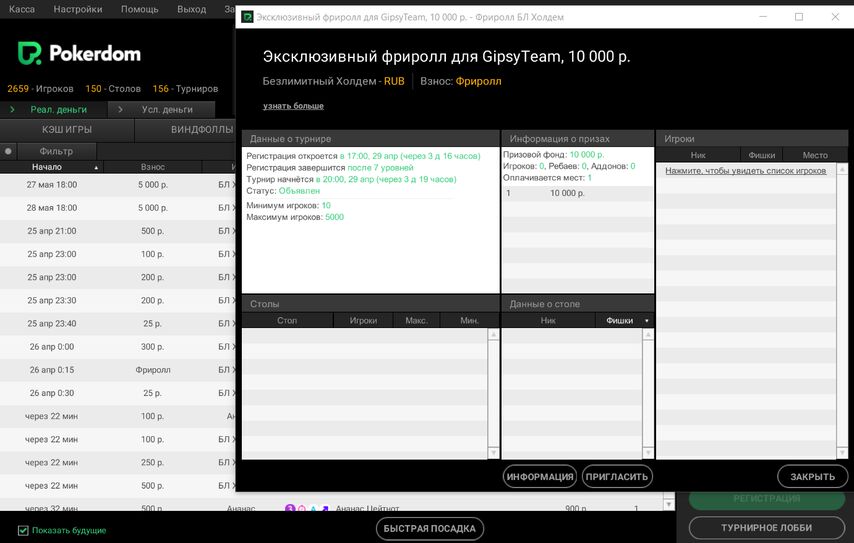Follow the узнать больше link
This screenshot has height=543, width=854.
click(x=293, y=106)
